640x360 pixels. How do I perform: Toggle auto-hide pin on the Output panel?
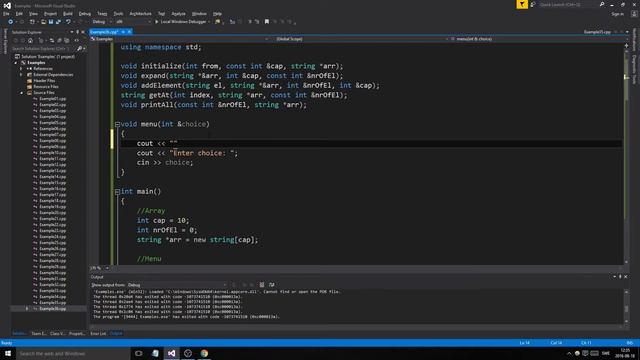pos(620,277)
